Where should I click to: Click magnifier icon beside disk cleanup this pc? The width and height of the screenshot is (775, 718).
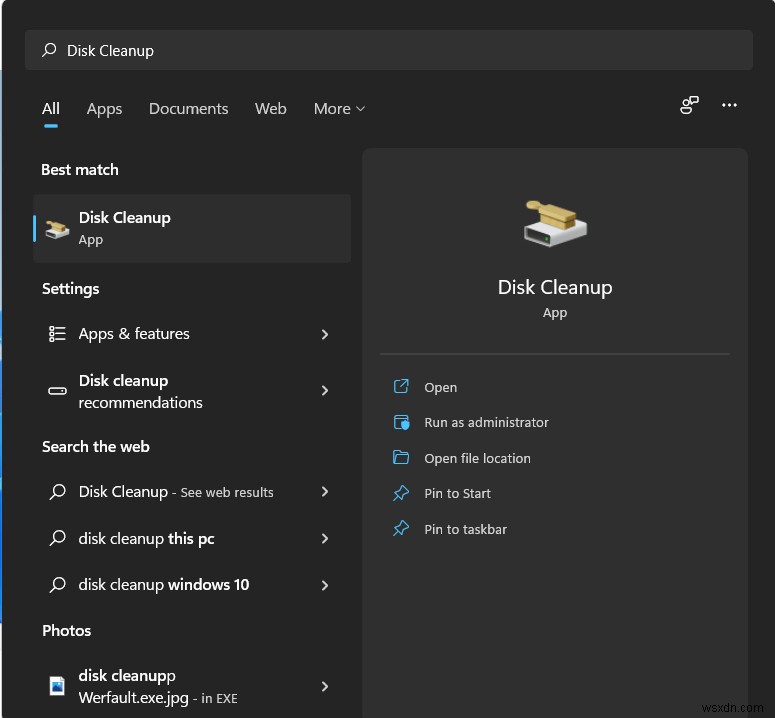click(57, 538)
